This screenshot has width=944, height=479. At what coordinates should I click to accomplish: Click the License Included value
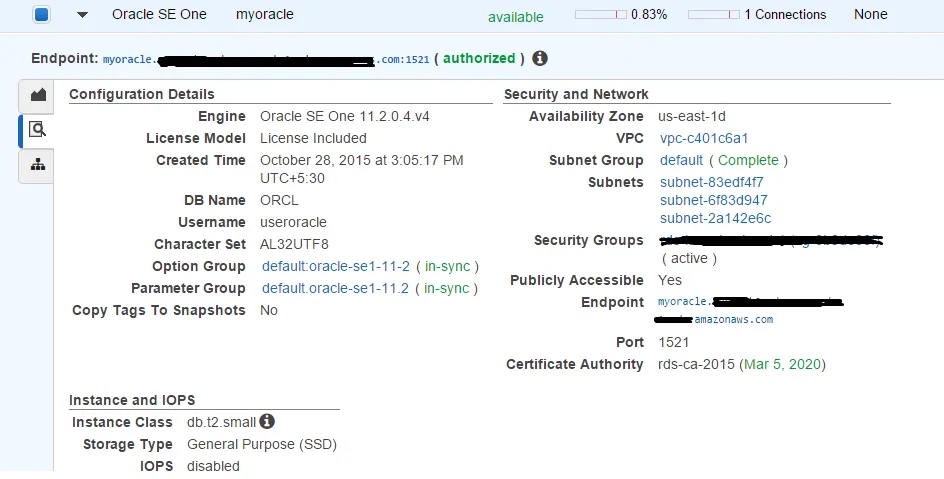click(313, 138)
